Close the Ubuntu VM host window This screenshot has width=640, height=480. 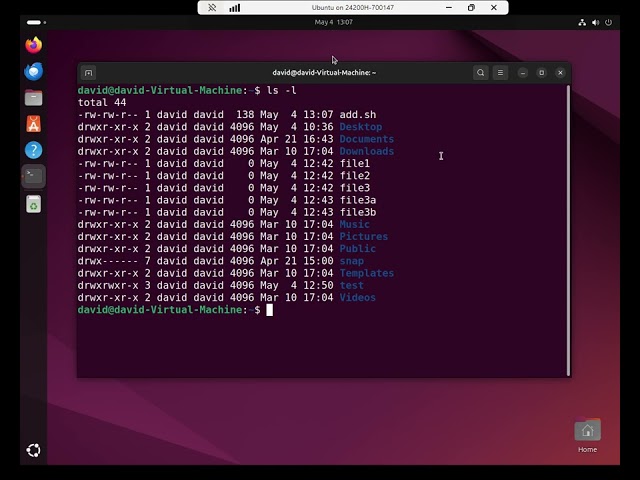494,8
